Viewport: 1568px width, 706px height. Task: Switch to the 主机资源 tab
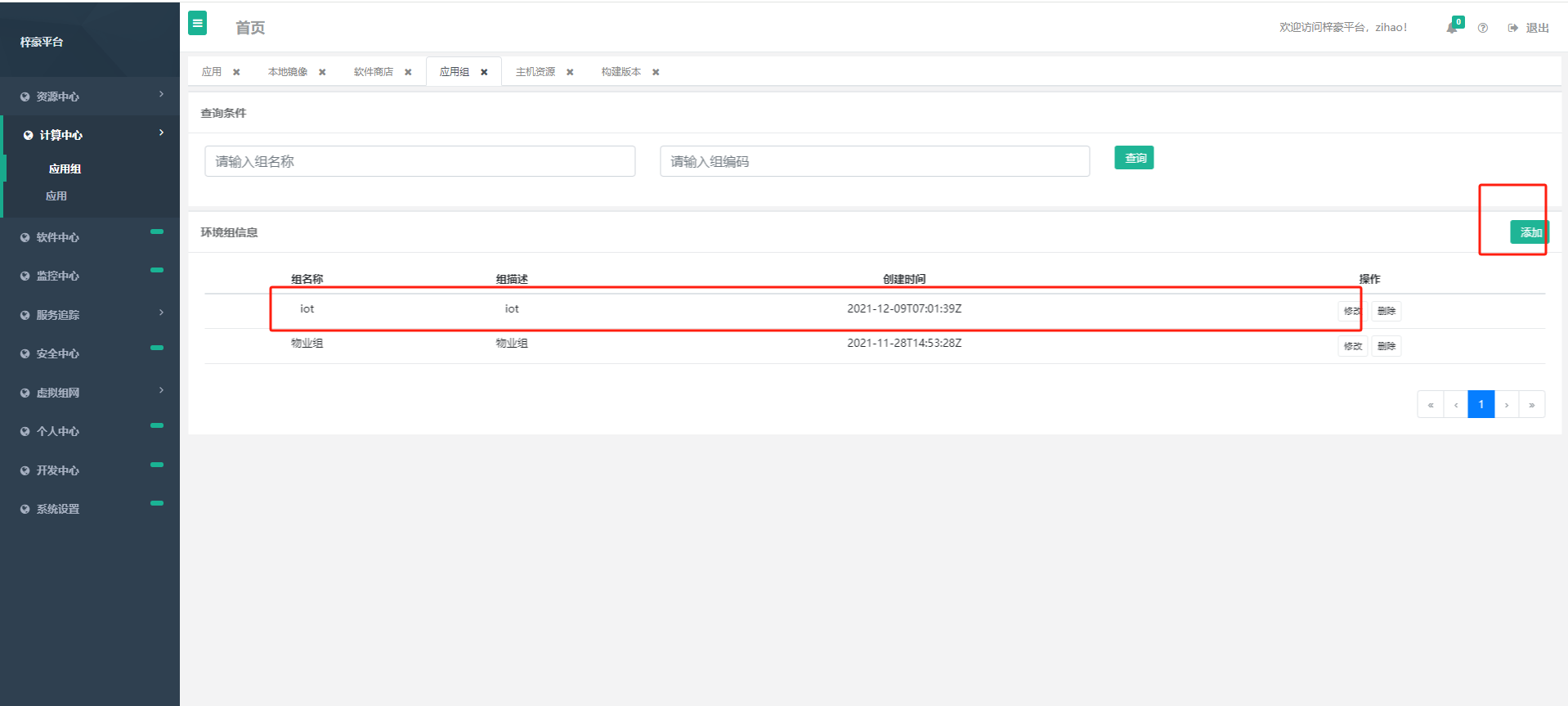point(535,72)
